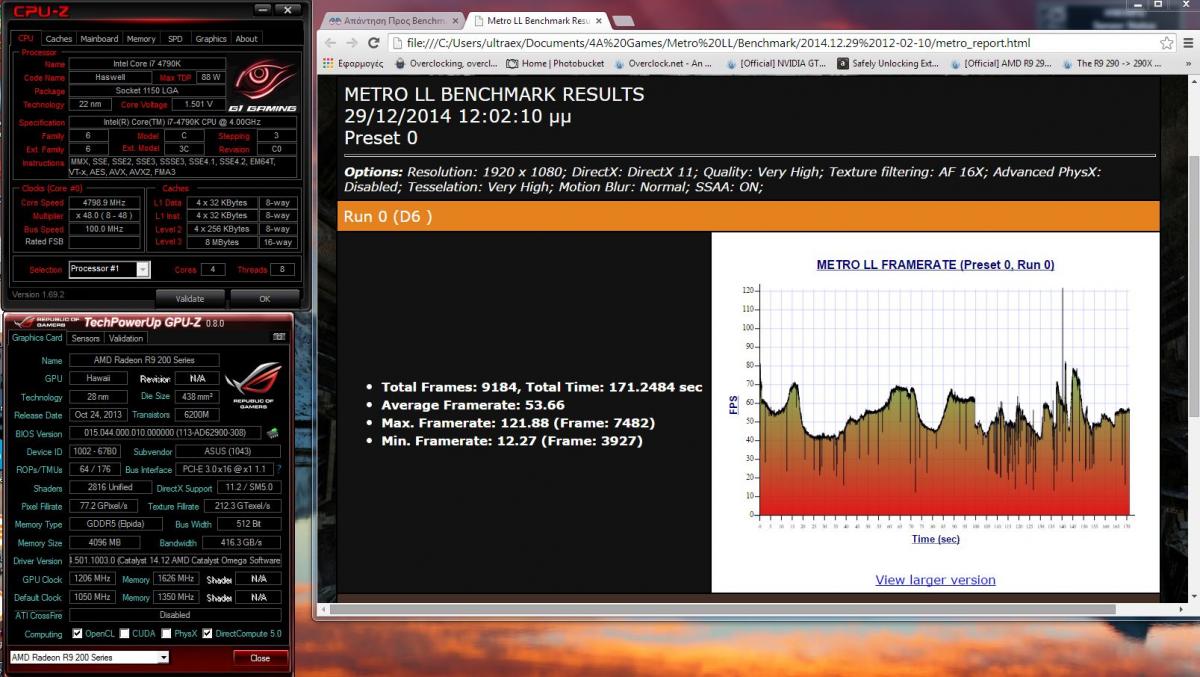Open the new tab button in Chrome

click(623, 21)
